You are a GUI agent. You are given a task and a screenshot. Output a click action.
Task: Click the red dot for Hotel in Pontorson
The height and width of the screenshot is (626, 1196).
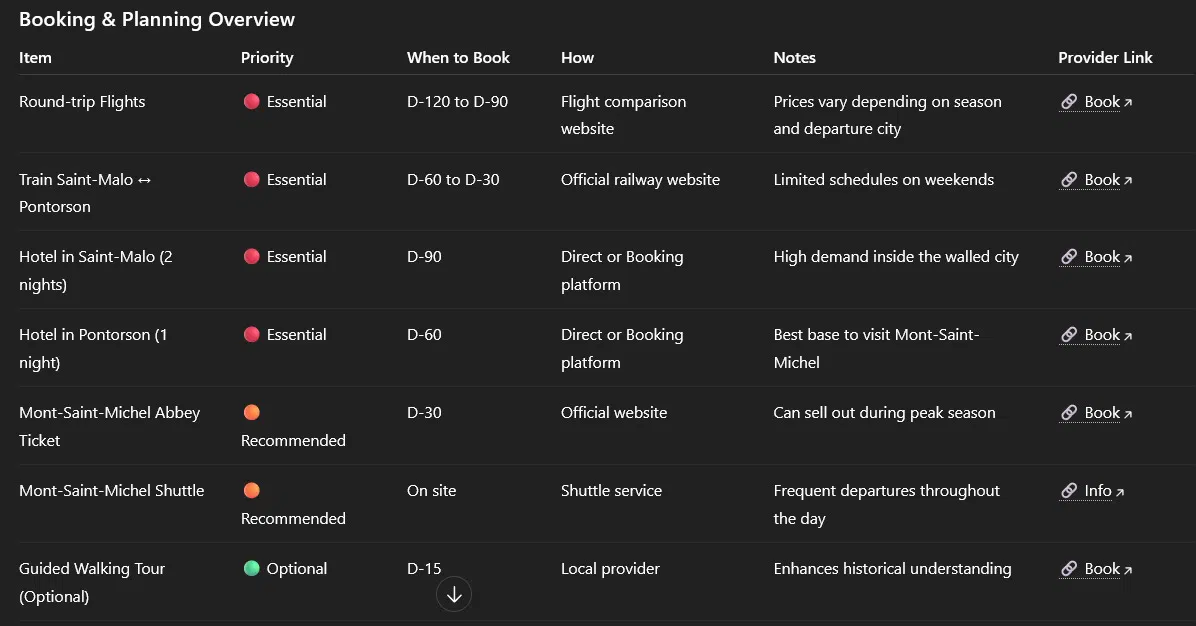pos(251,333)
